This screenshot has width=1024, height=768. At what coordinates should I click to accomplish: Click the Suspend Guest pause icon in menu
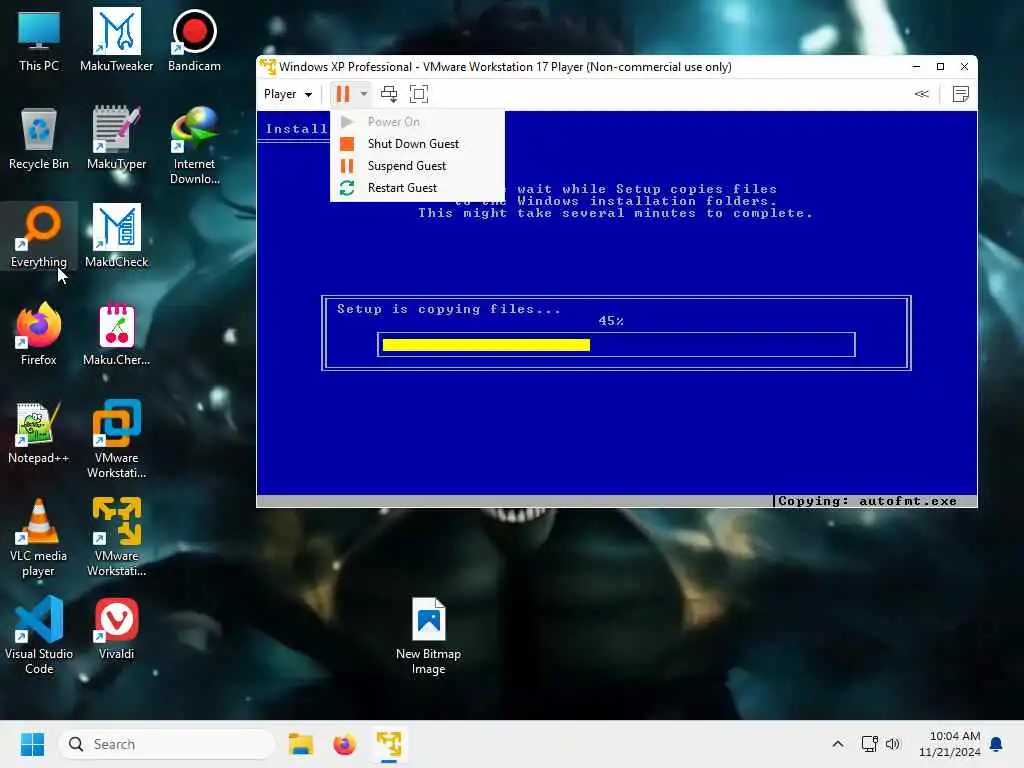pyautogui.click(x=347, y=166)
